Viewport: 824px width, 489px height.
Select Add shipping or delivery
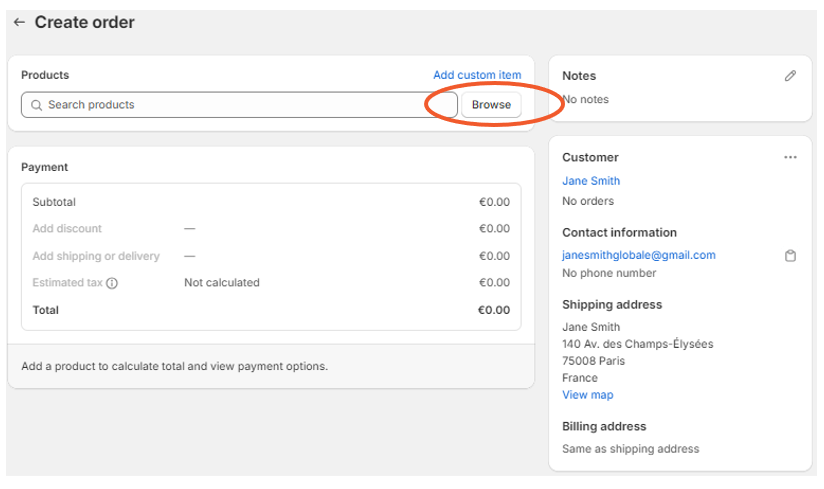point(96,256)
